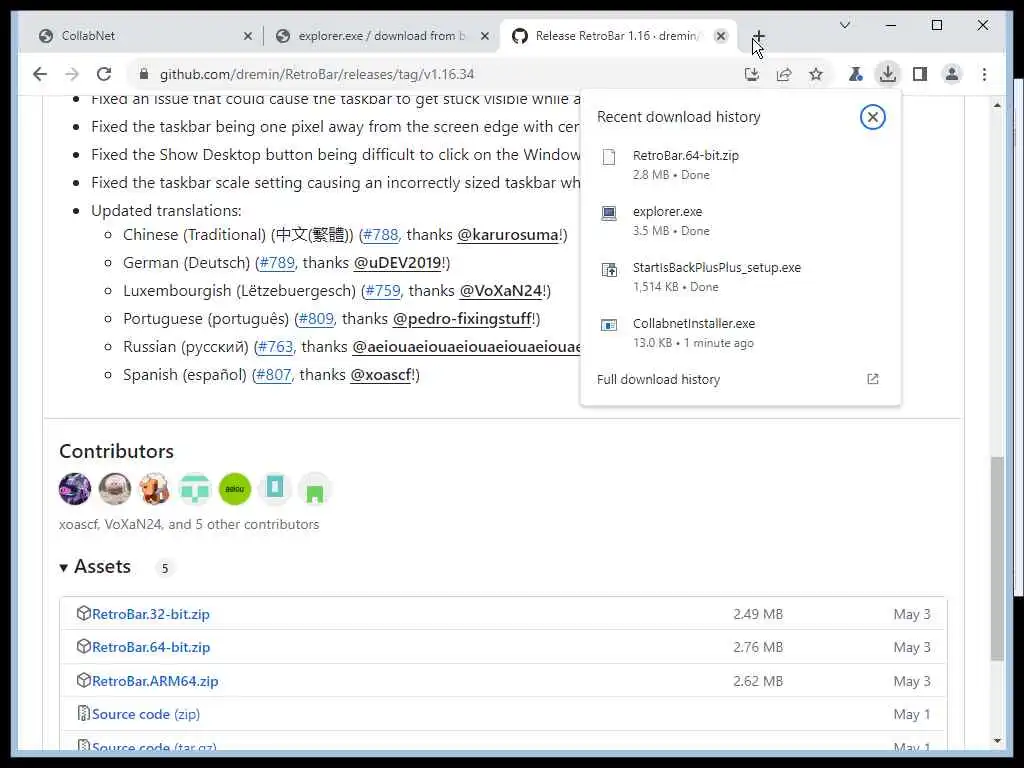The height and width of the screenshot is (768, 1024).
Task: Open the profile avatar menu
Action: click(x=952, y=74)
